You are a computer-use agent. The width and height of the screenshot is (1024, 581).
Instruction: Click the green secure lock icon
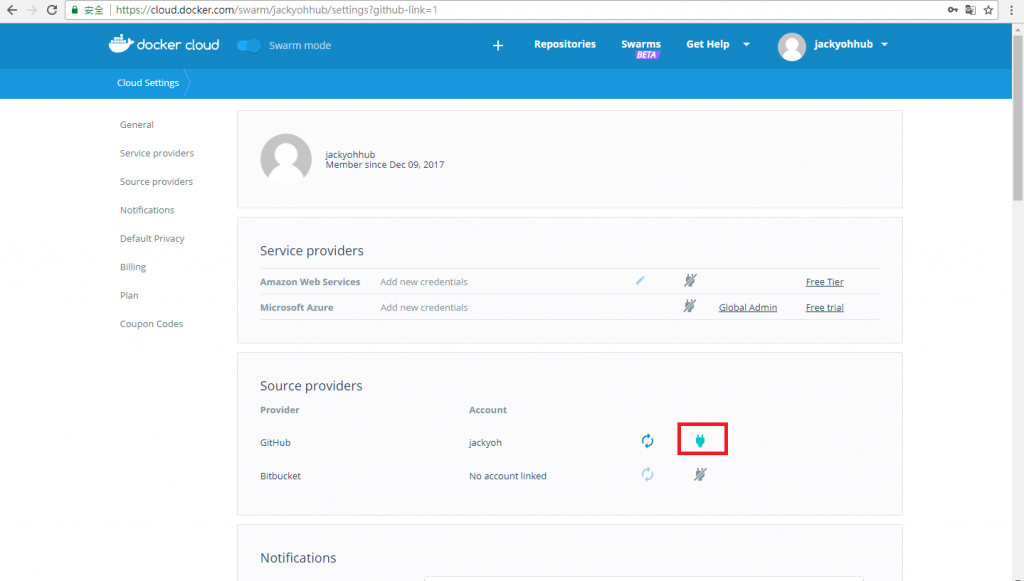click(x=74, y=10)
